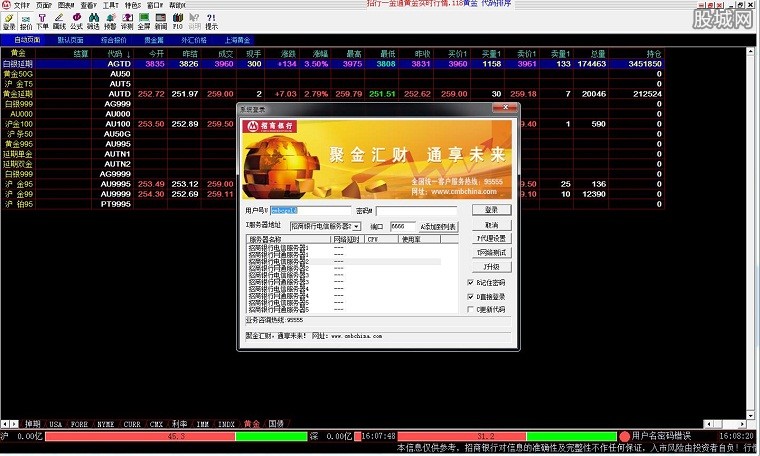Switch to the 外汇价格 tab
This screenshot has width=760, height=456.
click(x=194, y=40)
